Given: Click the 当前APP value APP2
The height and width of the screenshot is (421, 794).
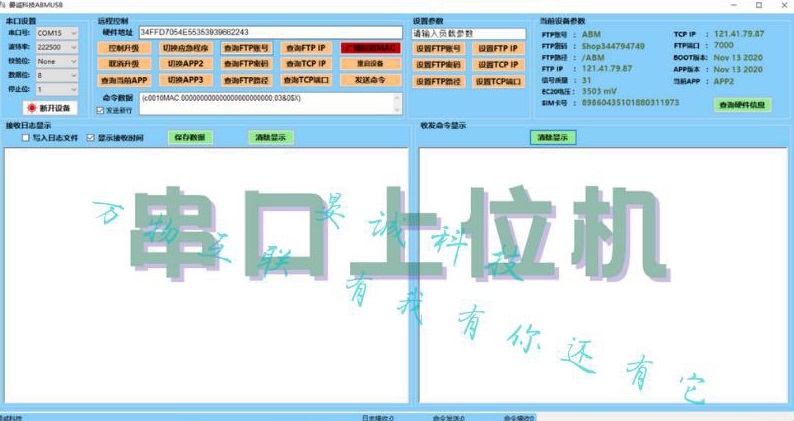Looking at the screenshot, I should tap(724, 81).
